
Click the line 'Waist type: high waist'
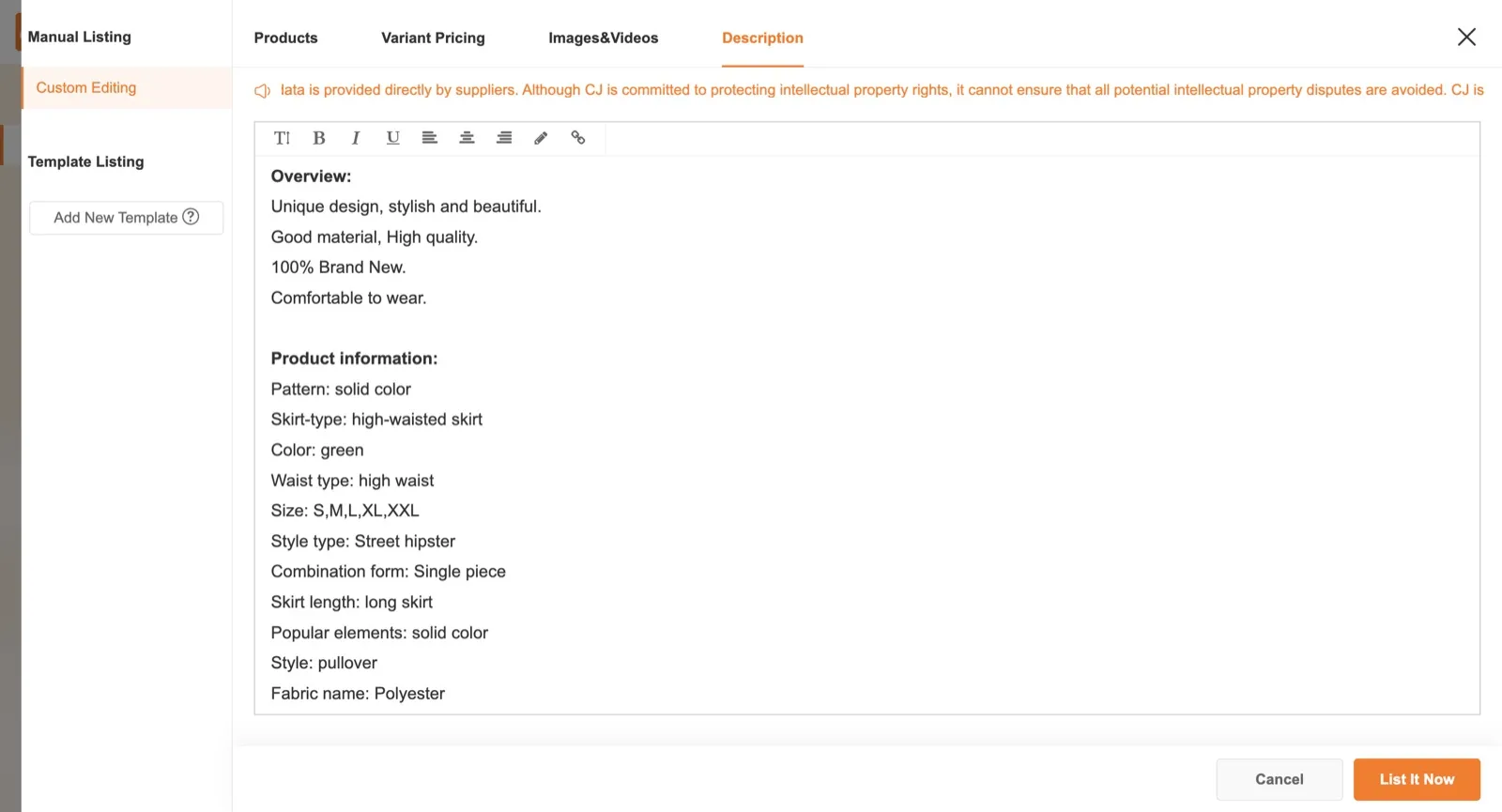click(352, 481)
